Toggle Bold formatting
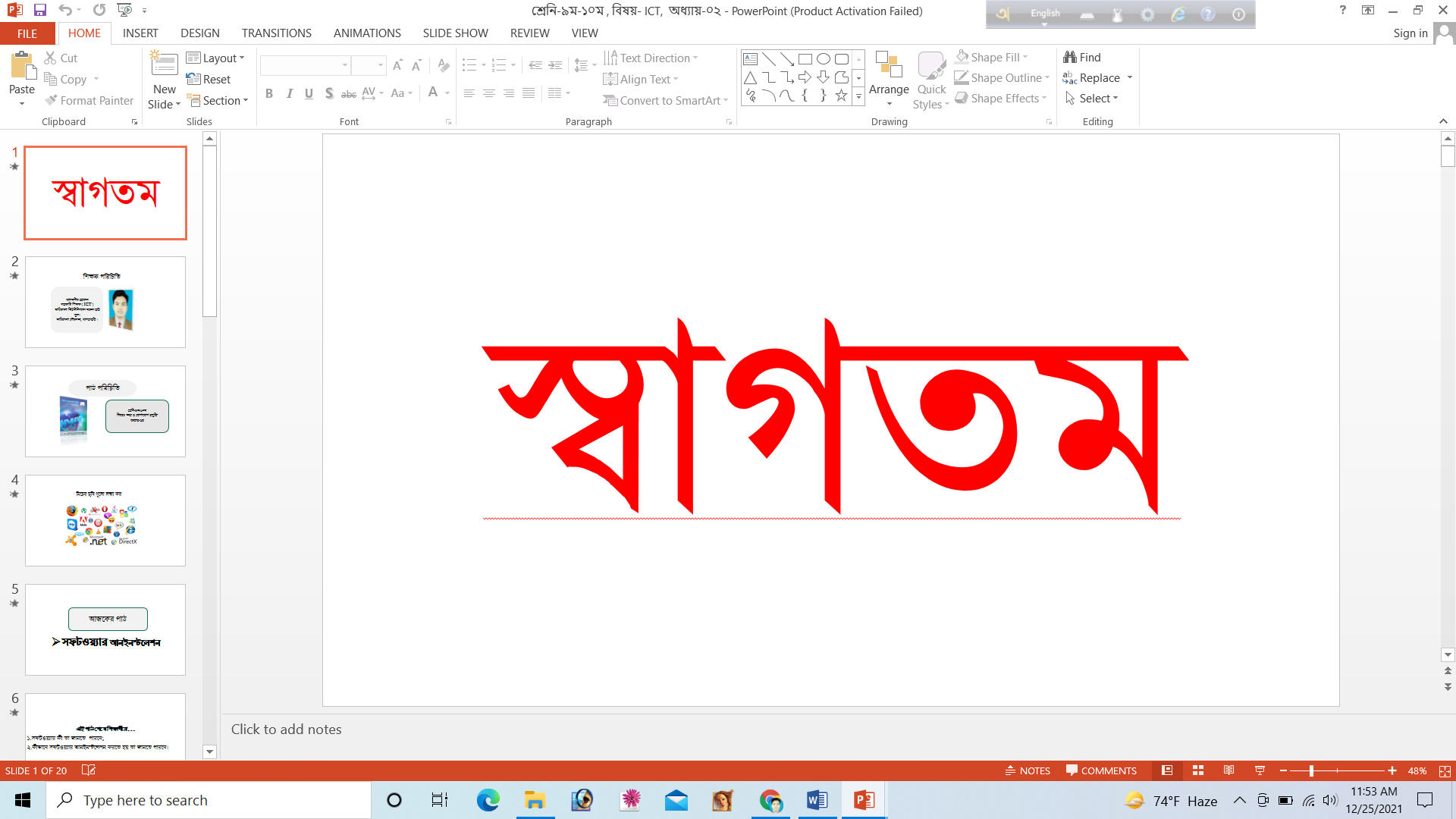The height and width of the screenshot is (819, 1456). 269,93
